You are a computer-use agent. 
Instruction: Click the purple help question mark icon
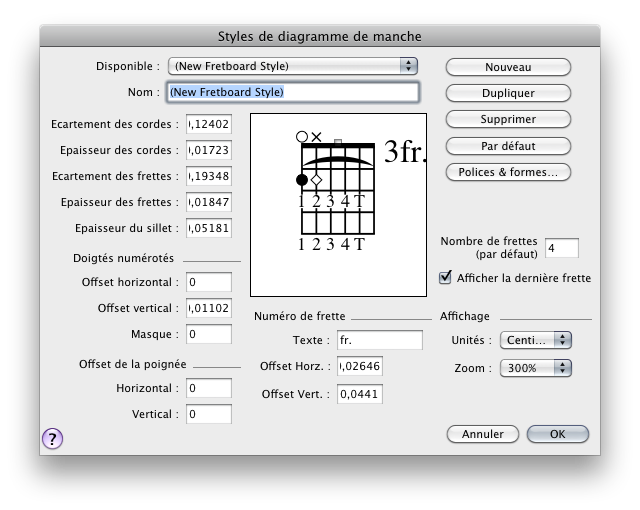[x=52, y=437]
